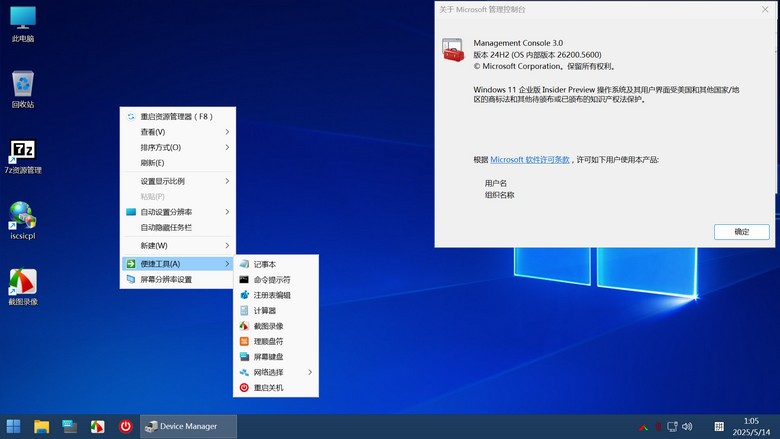Click the 组织名称 label in dialog
The image size is (780, 439).
click(x=499, y=195)
